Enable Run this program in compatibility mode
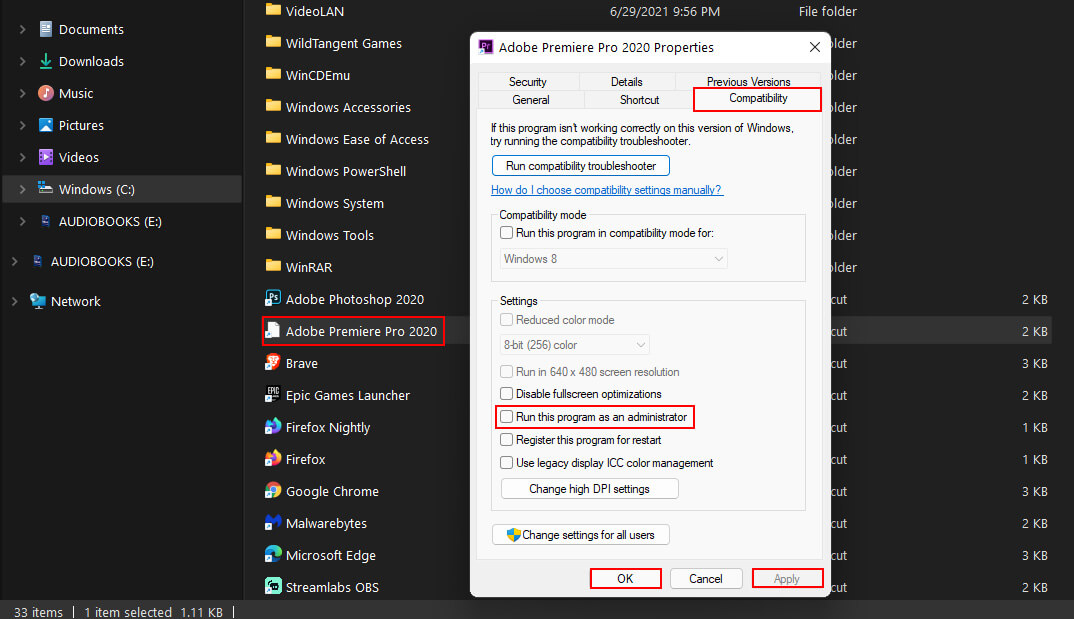Image resolution: width=1074 pixels, height=619 pixels. pyautogui.click(x=506, y=233)
